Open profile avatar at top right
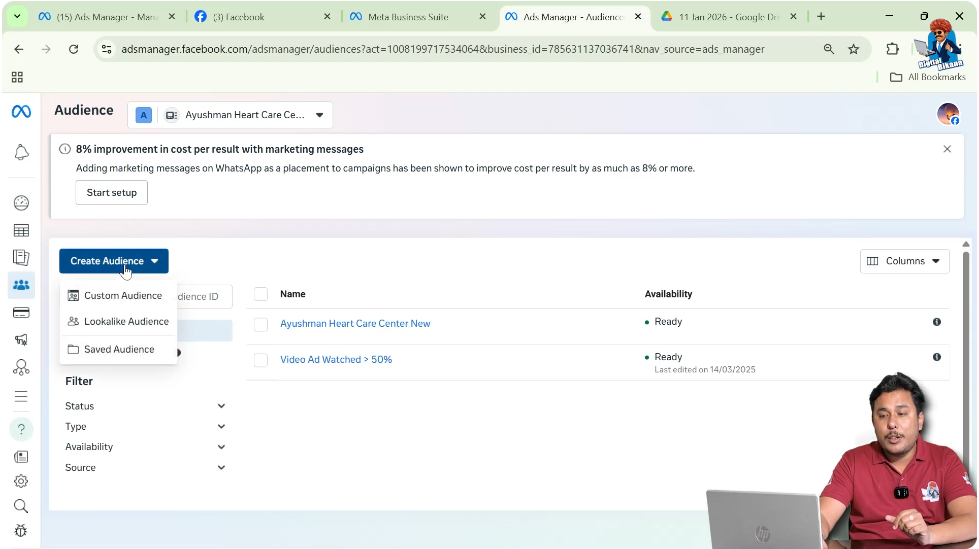The width and height of the screenshot is (979, 549). click(x=948, y=114)
